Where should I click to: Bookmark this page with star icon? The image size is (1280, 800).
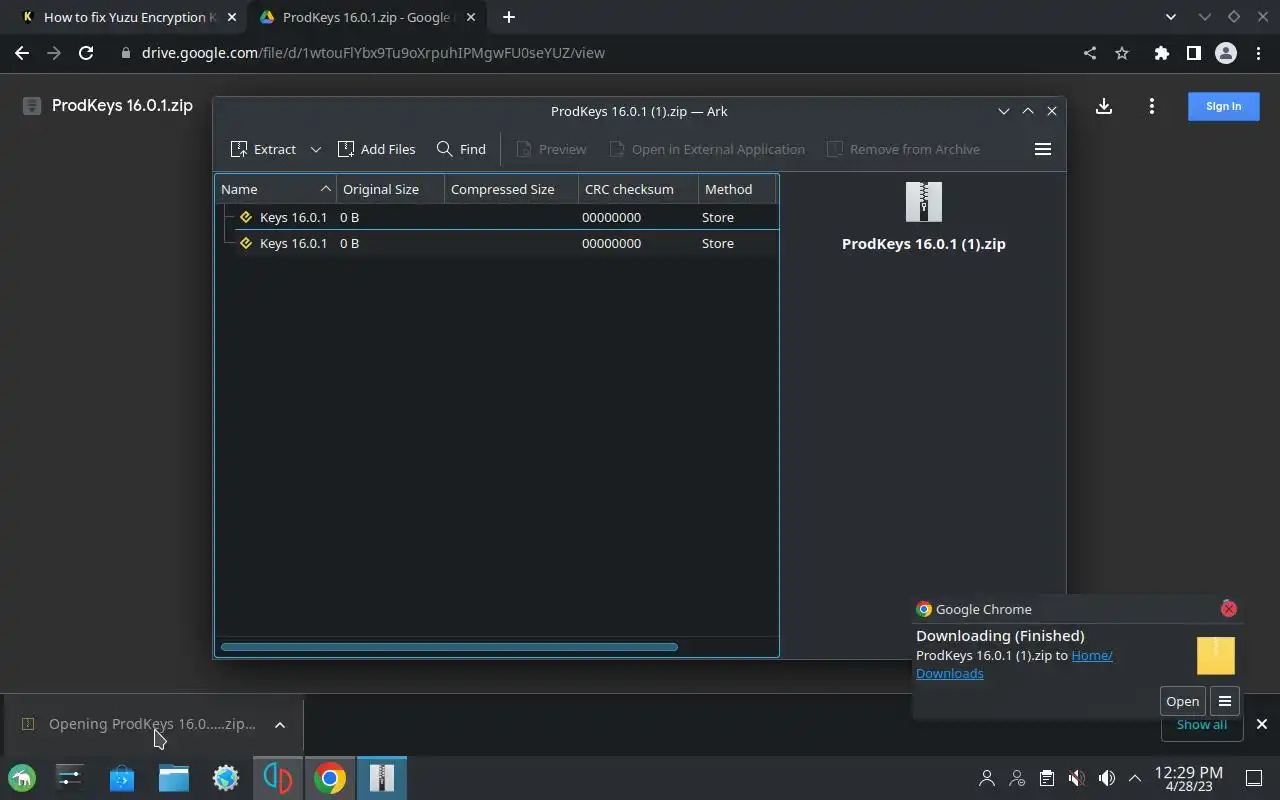1122,53
